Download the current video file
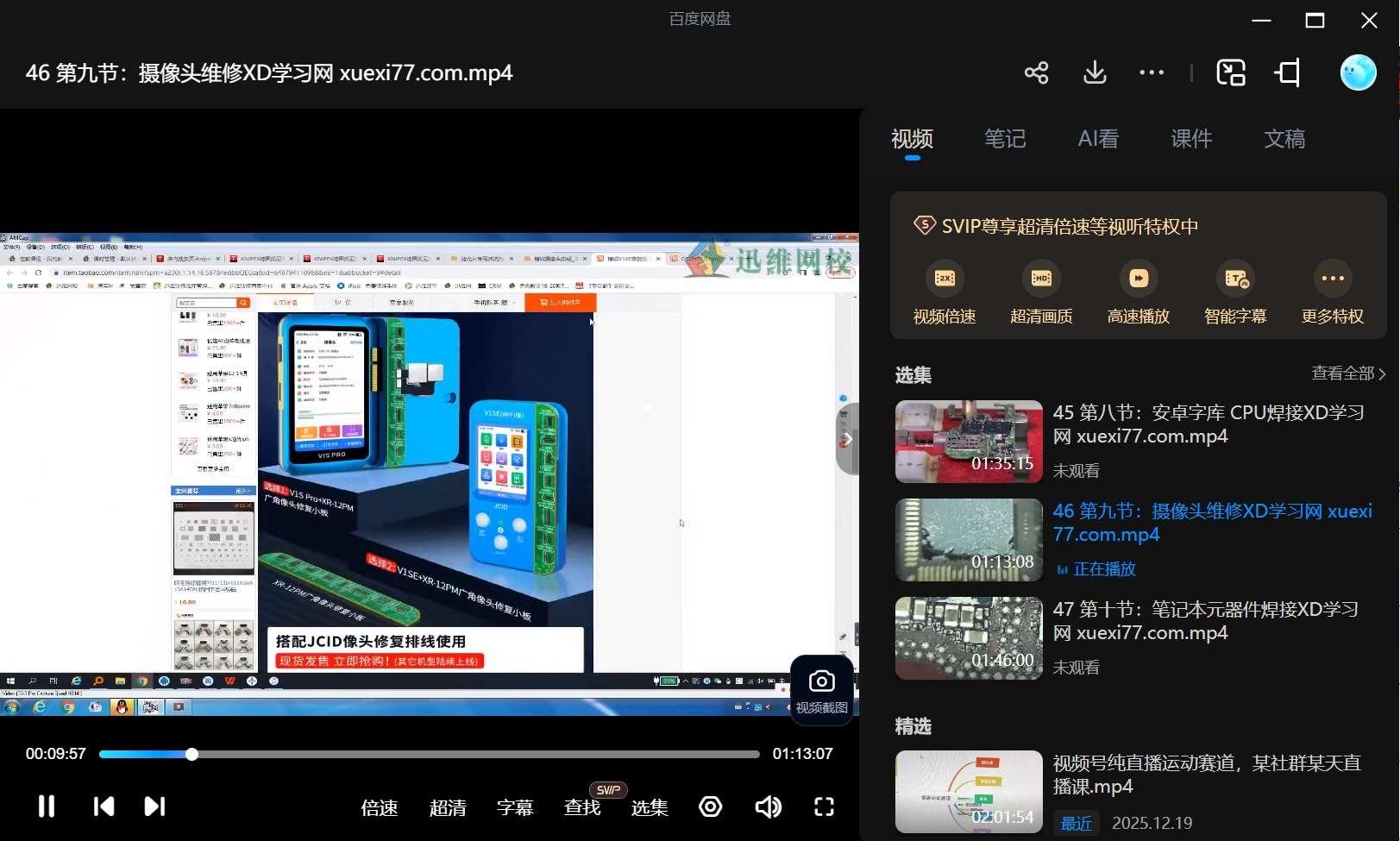 (1094, 72)
